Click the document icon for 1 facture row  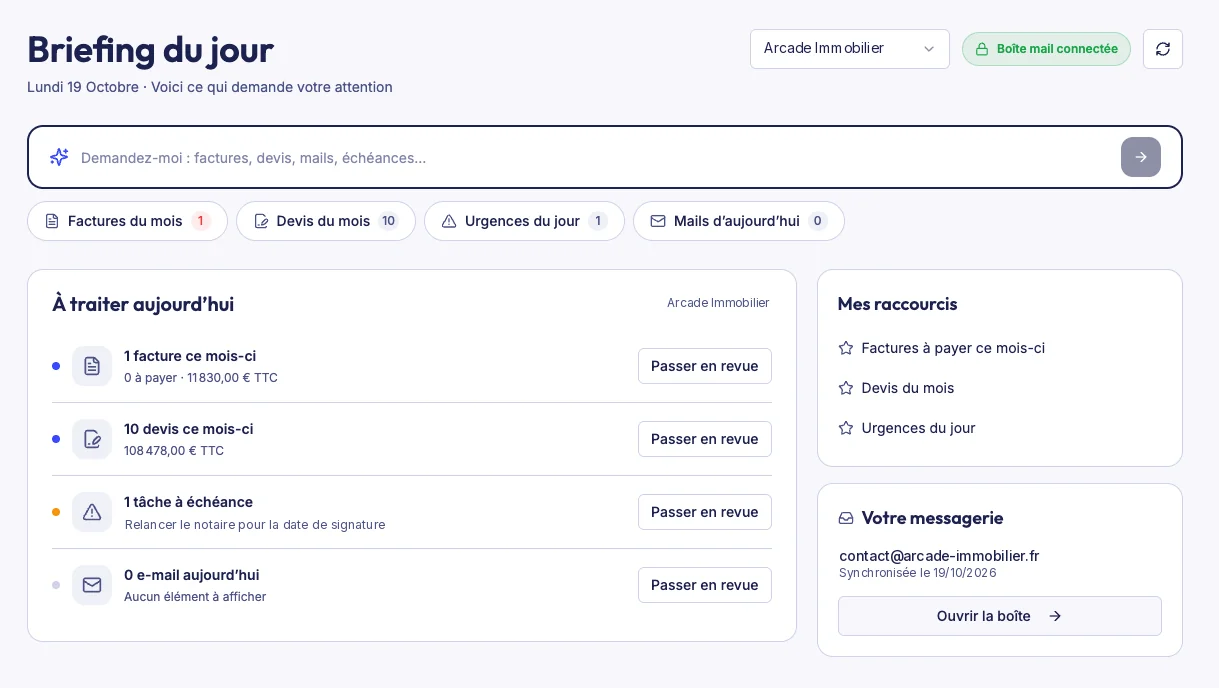[x=92, y=366]
